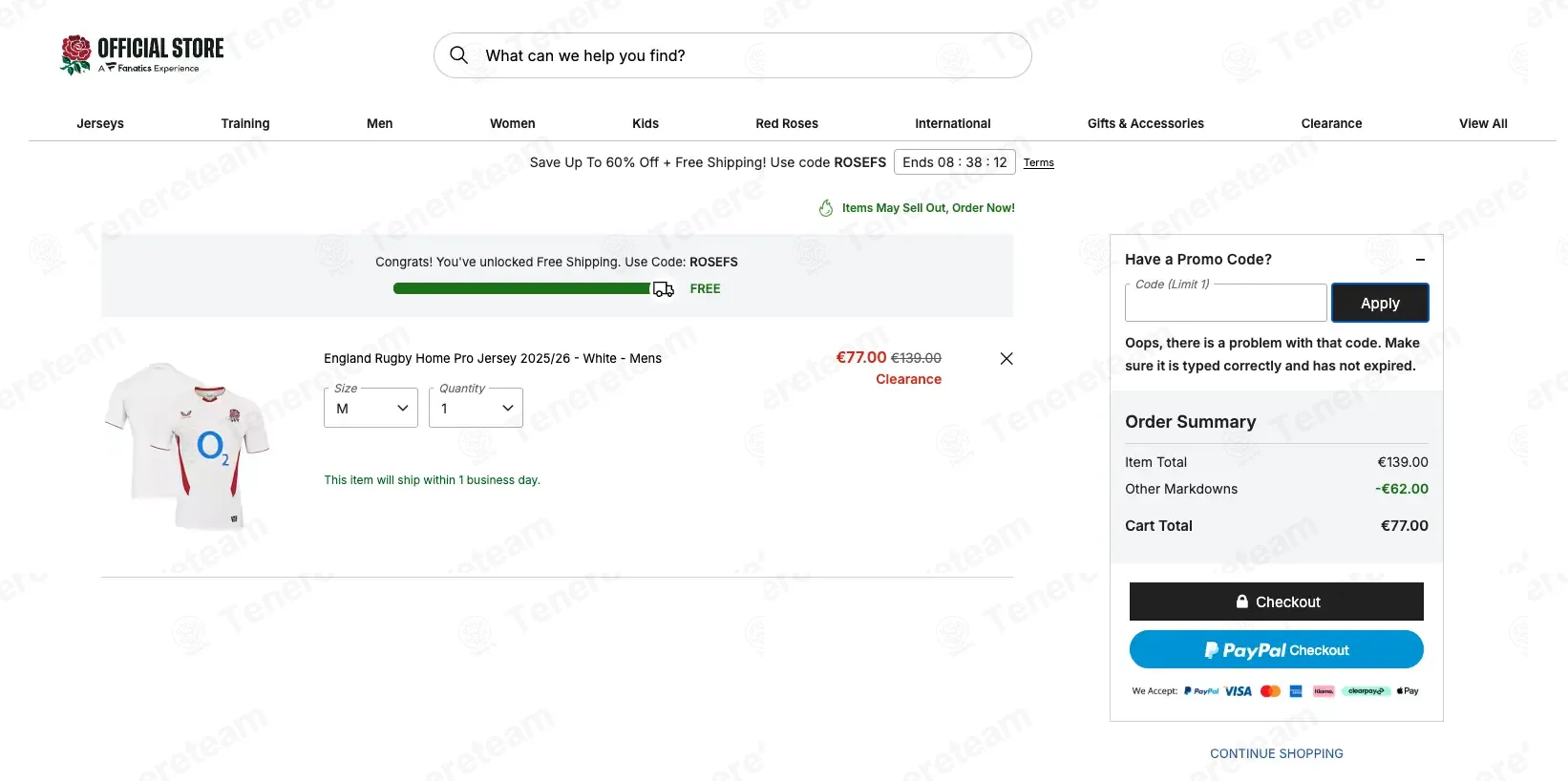The image size is (1568, 781).
Task: Click the Apple Pay payment icon
Action: pos(1408,691)
